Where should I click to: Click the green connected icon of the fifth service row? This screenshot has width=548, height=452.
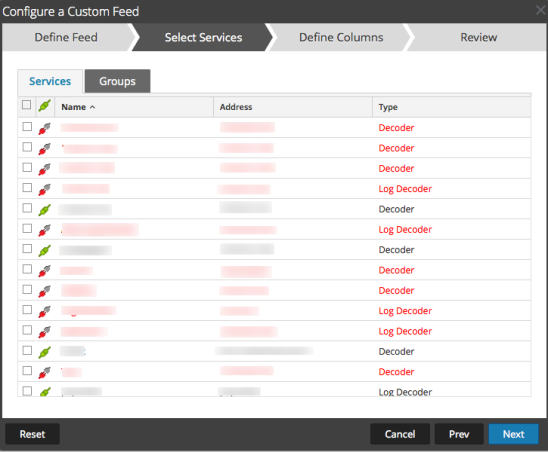point(44,210)
